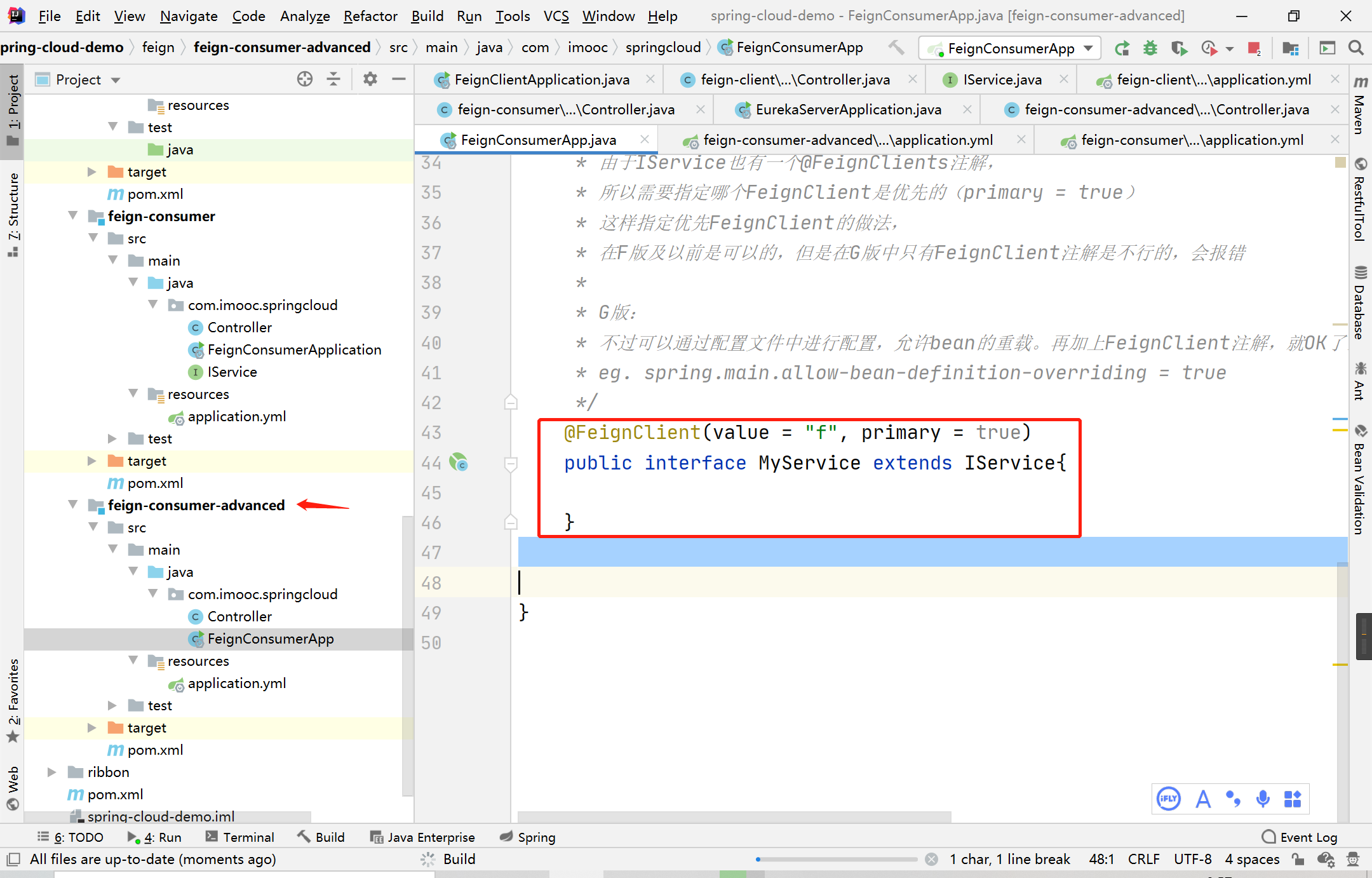Image resolution: width=1372 pixels, height=878 pixels.
Task: Open the Structure tool window
Action: [13, 213]
